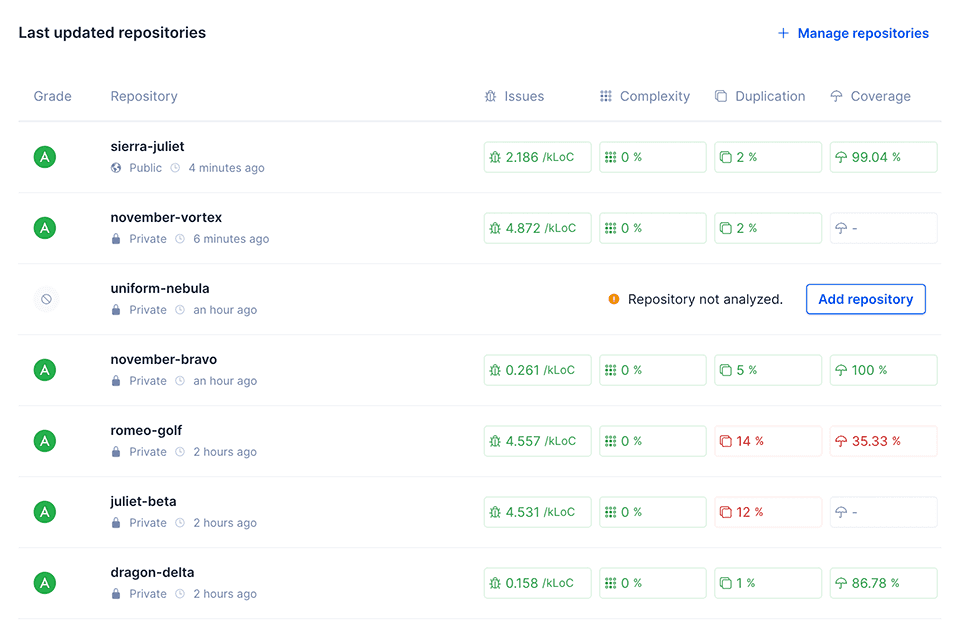The image size is (960, 620).
Task: Open november-bravo repository
Action: click(x=163, y=359)
